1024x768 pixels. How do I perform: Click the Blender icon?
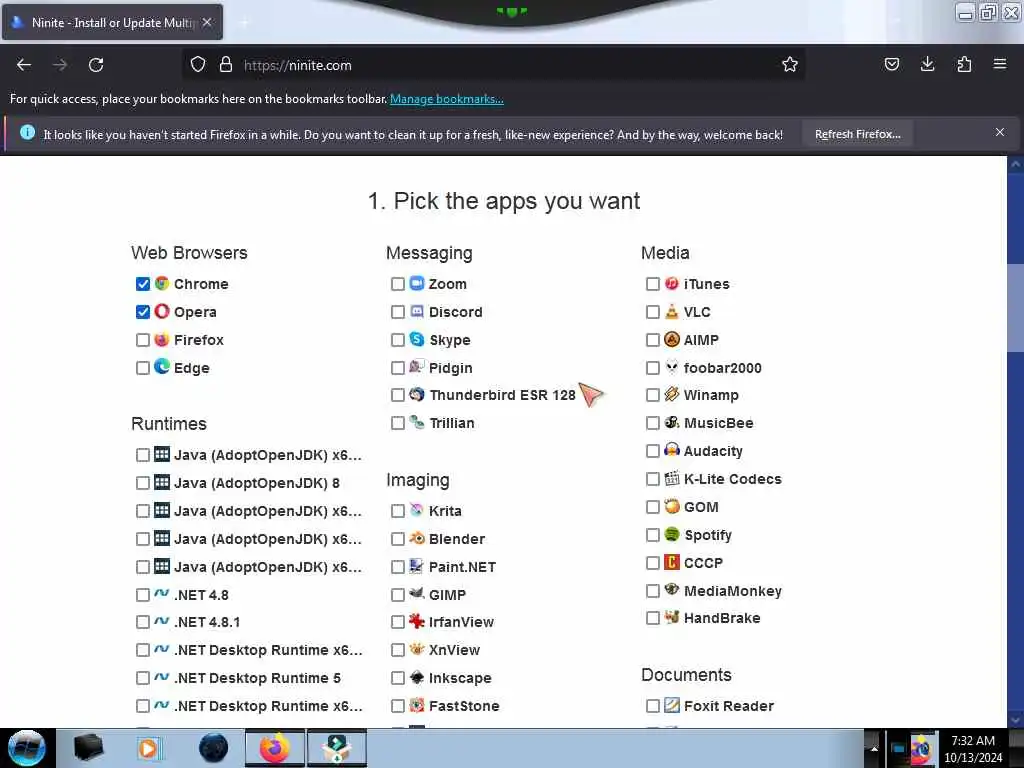pyautogui.click(x=417, y=538)
